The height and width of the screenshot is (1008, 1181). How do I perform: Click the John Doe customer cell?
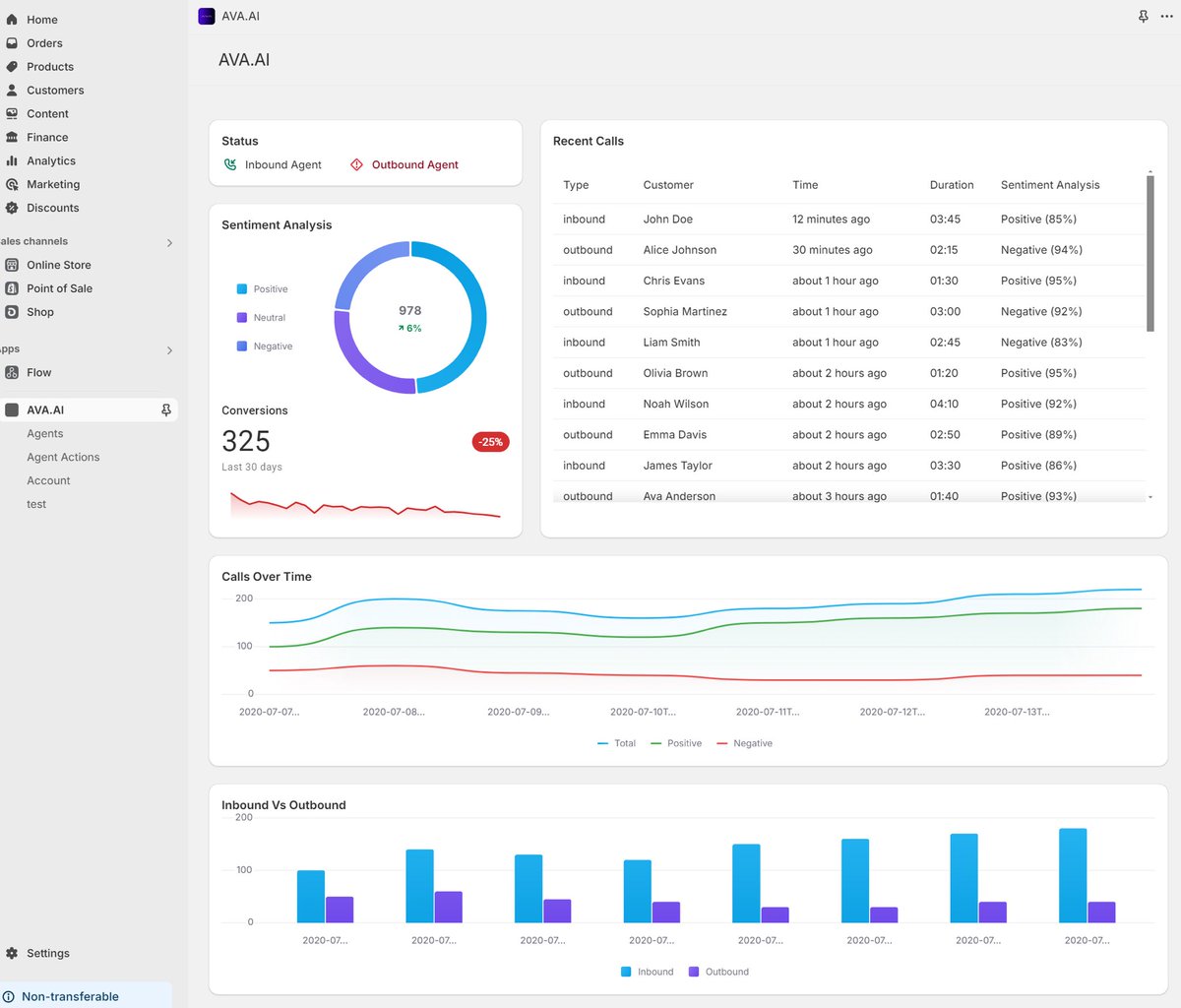668,220
